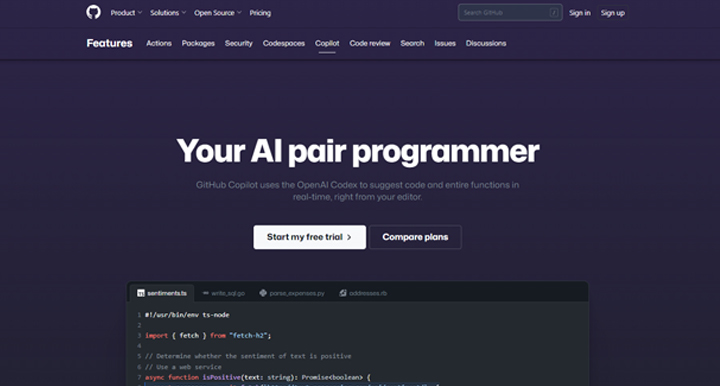Image resolution: width=720 pixels, height=386 pixels.
Task: Open the Open Source dropdown
Action: (218, 13)
